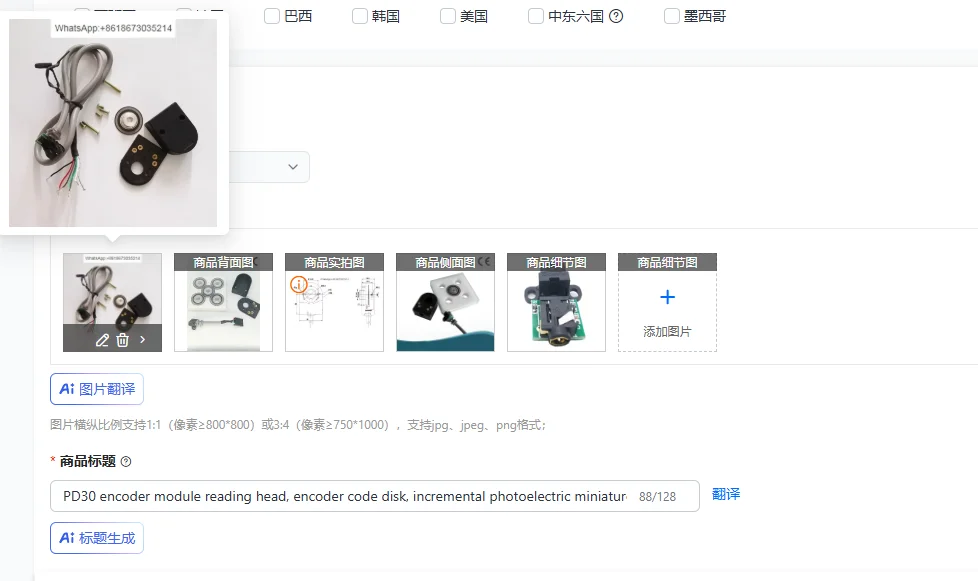
Task: Click the 88/128 character counter
Action: [x=657, y=497]
